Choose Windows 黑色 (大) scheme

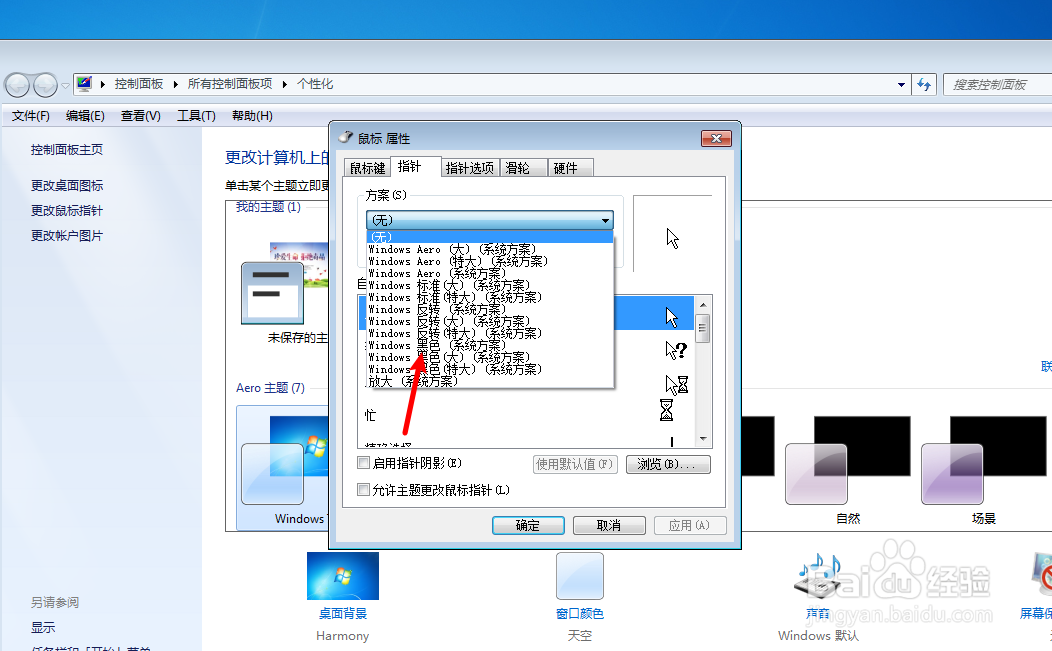(490, 358)
